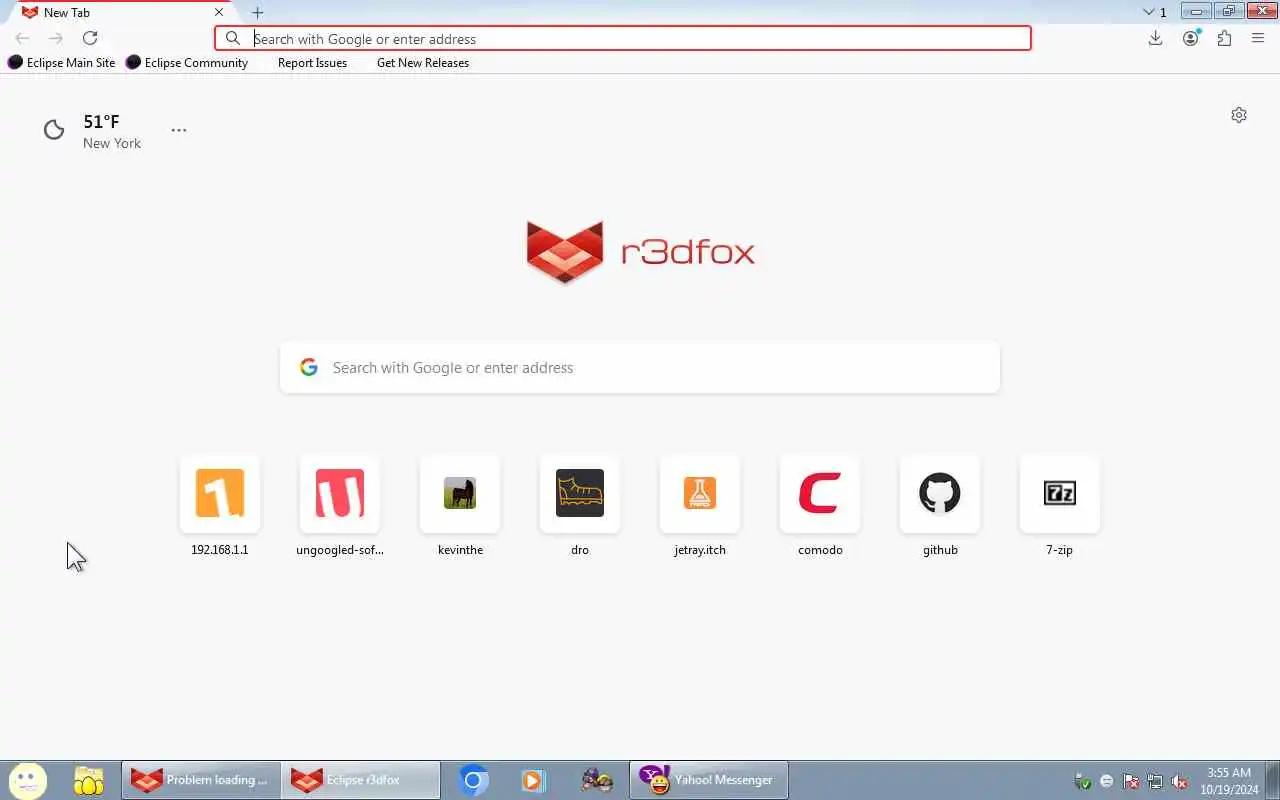1280x800 pixels.
Task: Switch to Eclipse r3dfox taskbar window
Action: (361, 780)
